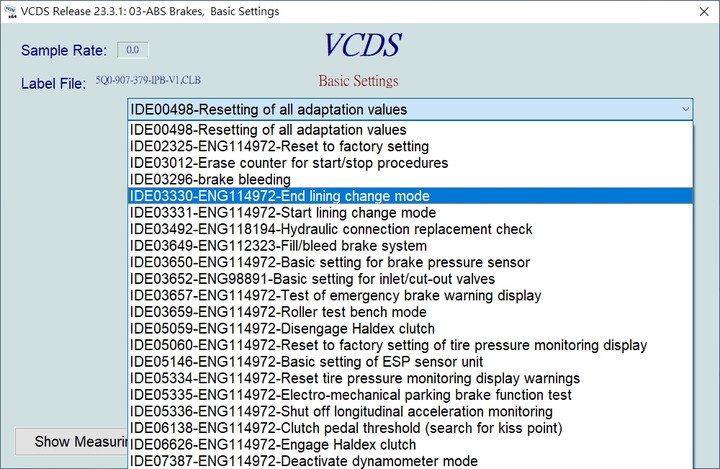Pick Basic setting of ESP sensor unit
The image size is (720, 469).
point(410,362)
